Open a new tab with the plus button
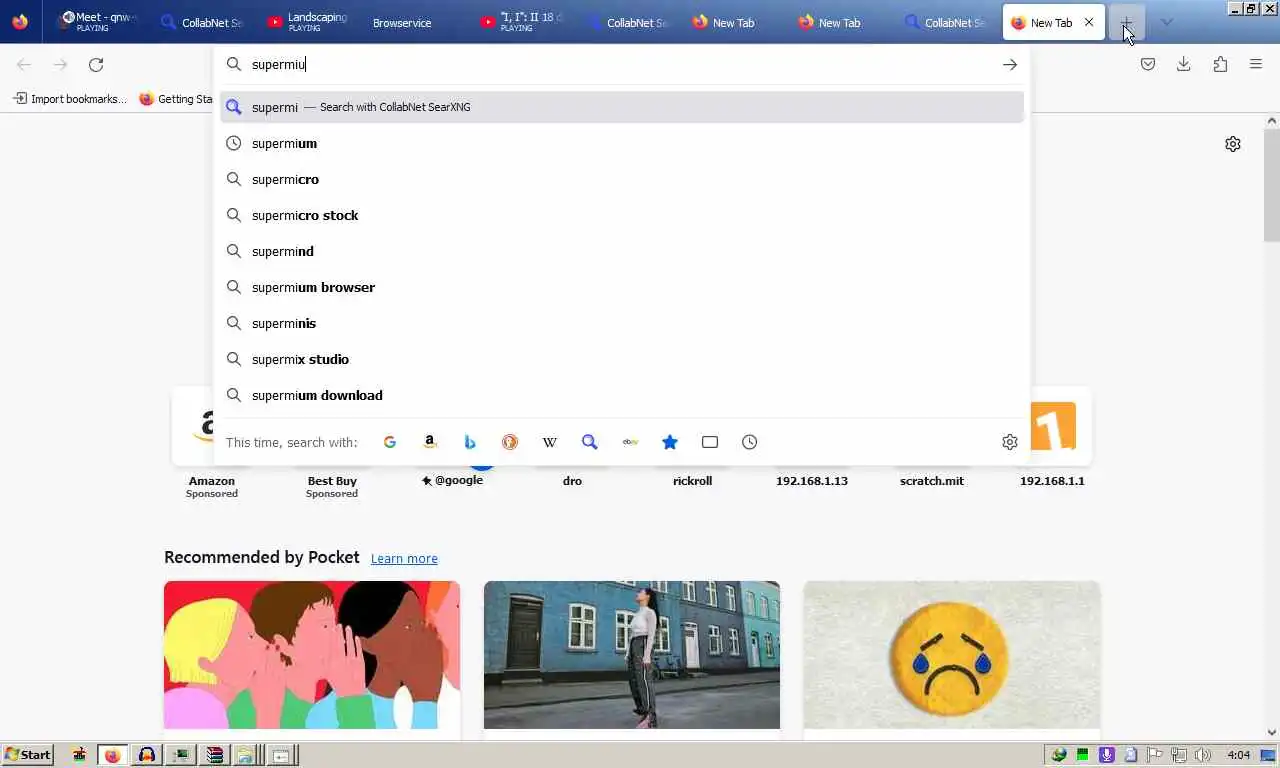This screenshot has width=1280, height=768. click(1126, 22)
